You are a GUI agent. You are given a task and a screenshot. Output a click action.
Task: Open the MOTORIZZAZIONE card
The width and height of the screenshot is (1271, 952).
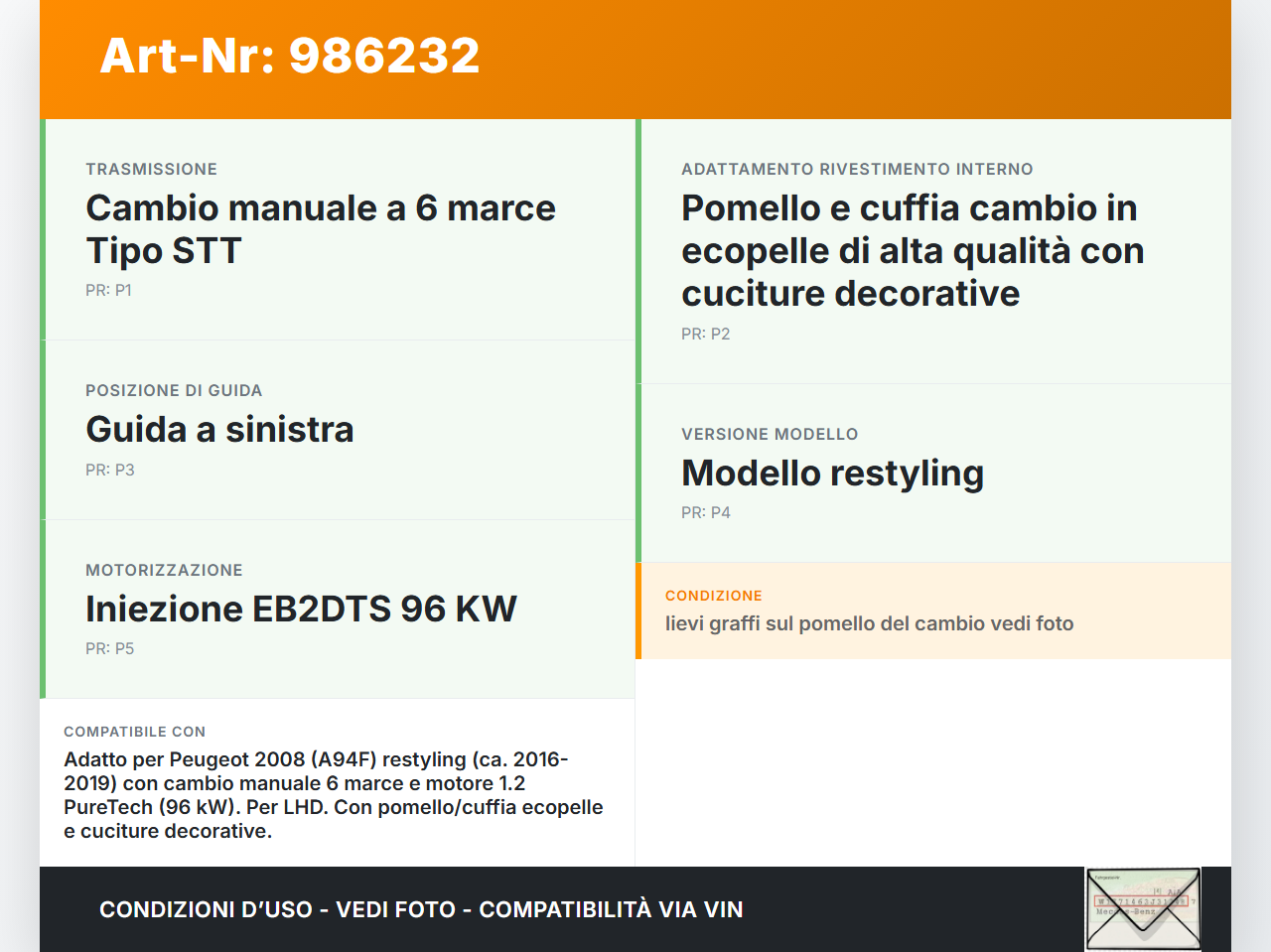tap(164, 570)
